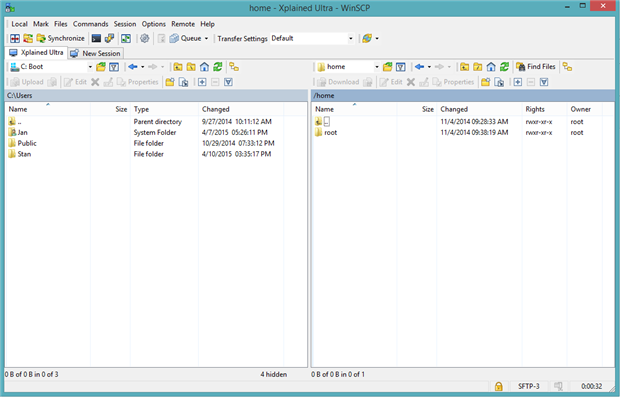The image size is (620, 397).
Task: Switch to the Xplained Ultra session tab
Action: [36, 53]
